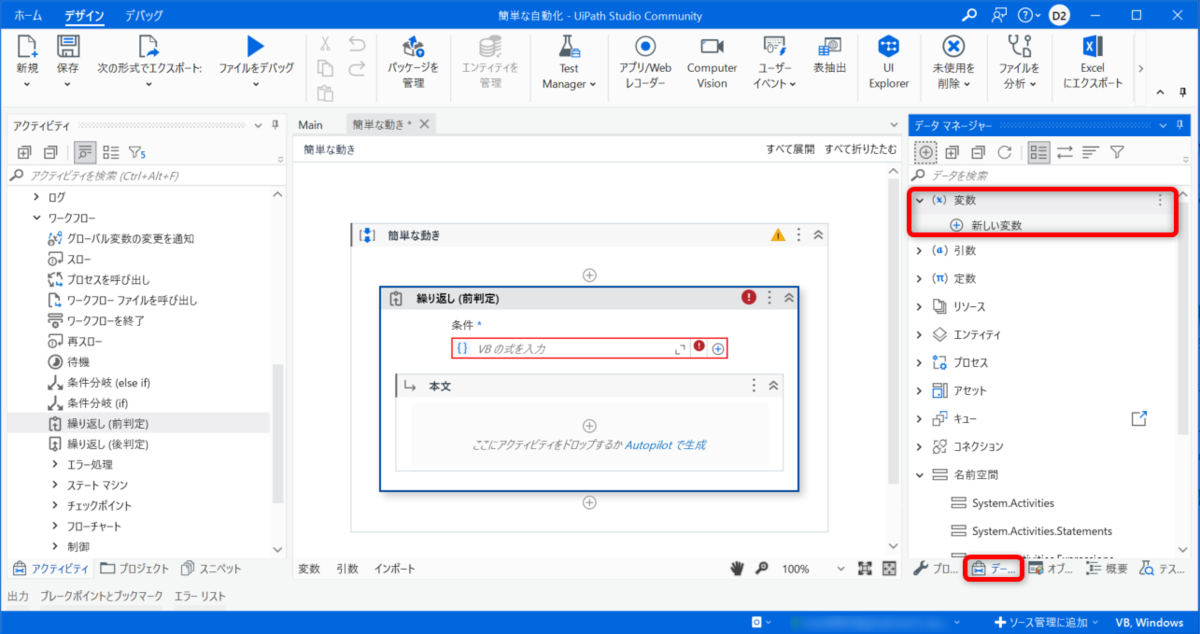Click すべて展開 (Expand All)
The height and width of the screenshot is (634, 1200).
[x=790, y=149]
